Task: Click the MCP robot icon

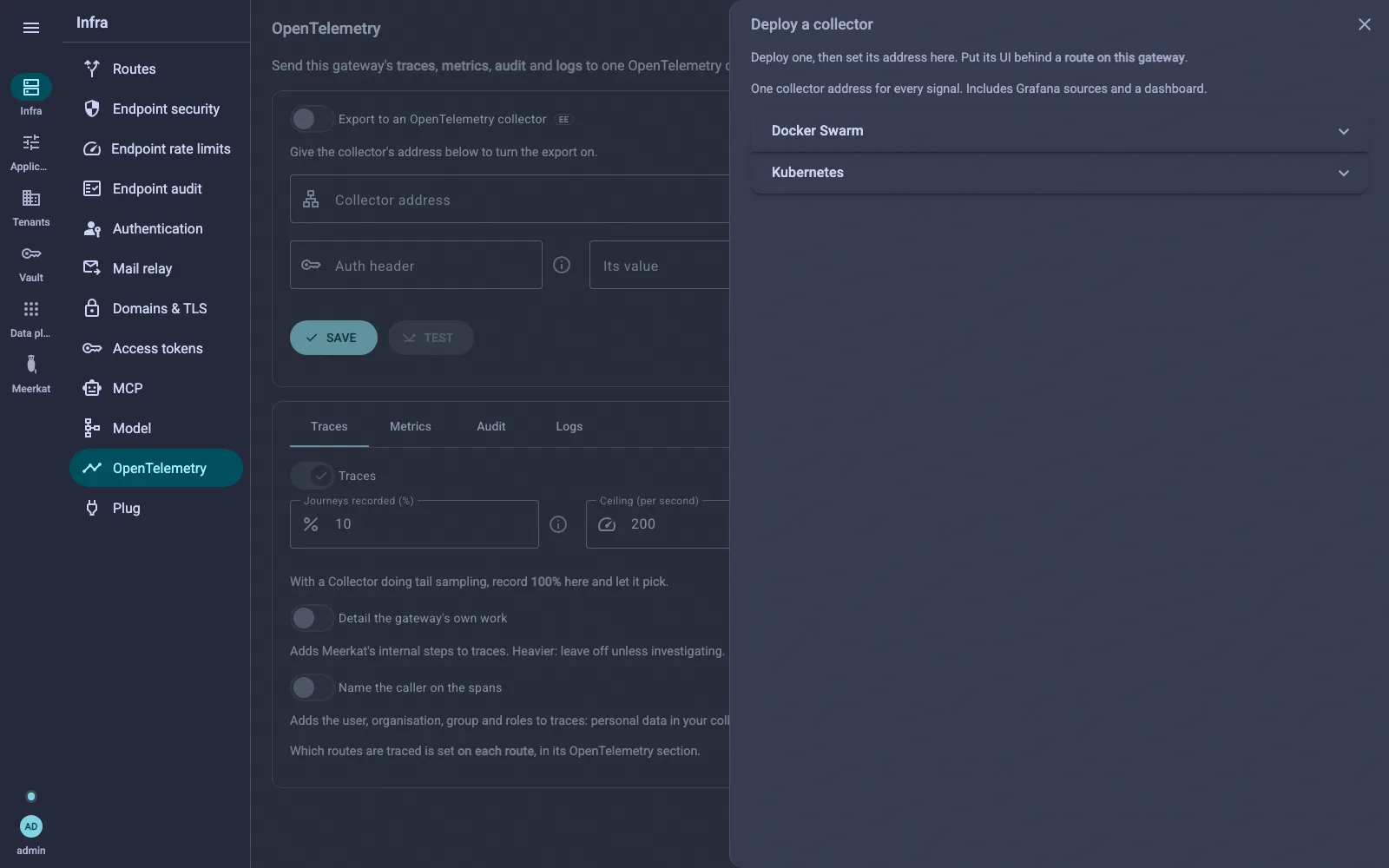Action: click(92, 388)
